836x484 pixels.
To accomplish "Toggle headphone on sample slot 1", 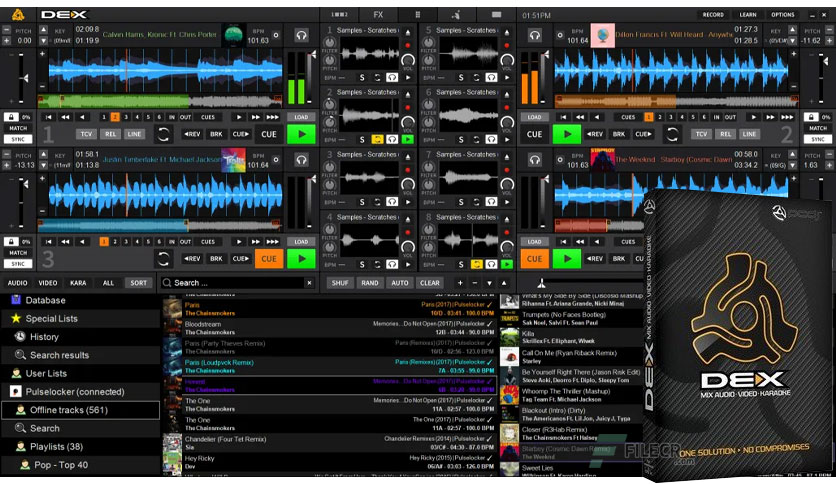I will (392, 77).
